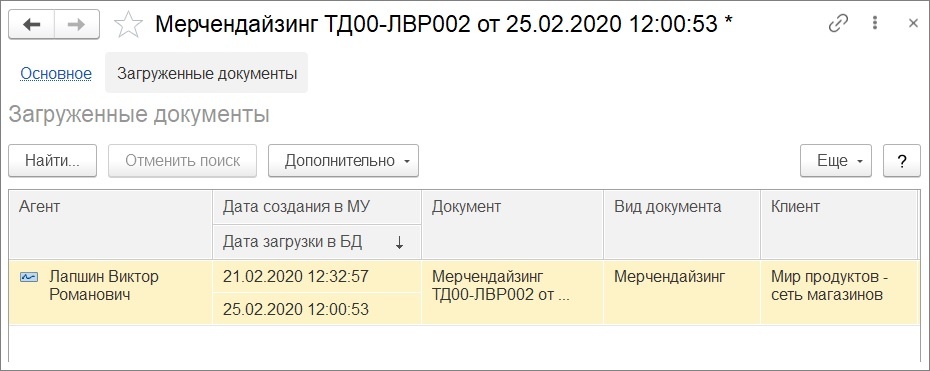Expand the Дополнительно dropdown
The image size is (930, 371).
click(x=343, y=161)
